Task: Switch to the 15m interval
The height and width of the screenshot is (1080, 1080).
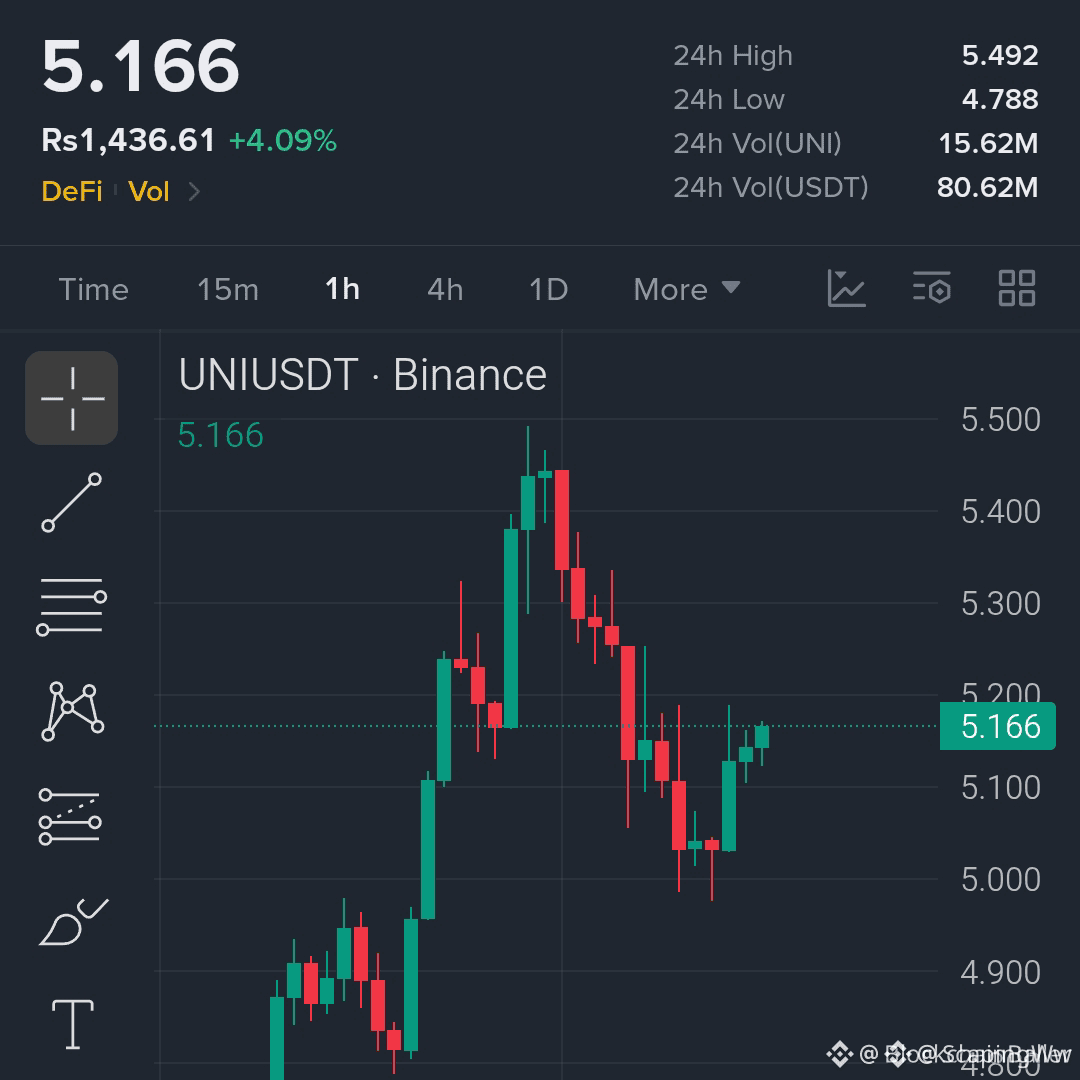Action: [x=228, y=289]
